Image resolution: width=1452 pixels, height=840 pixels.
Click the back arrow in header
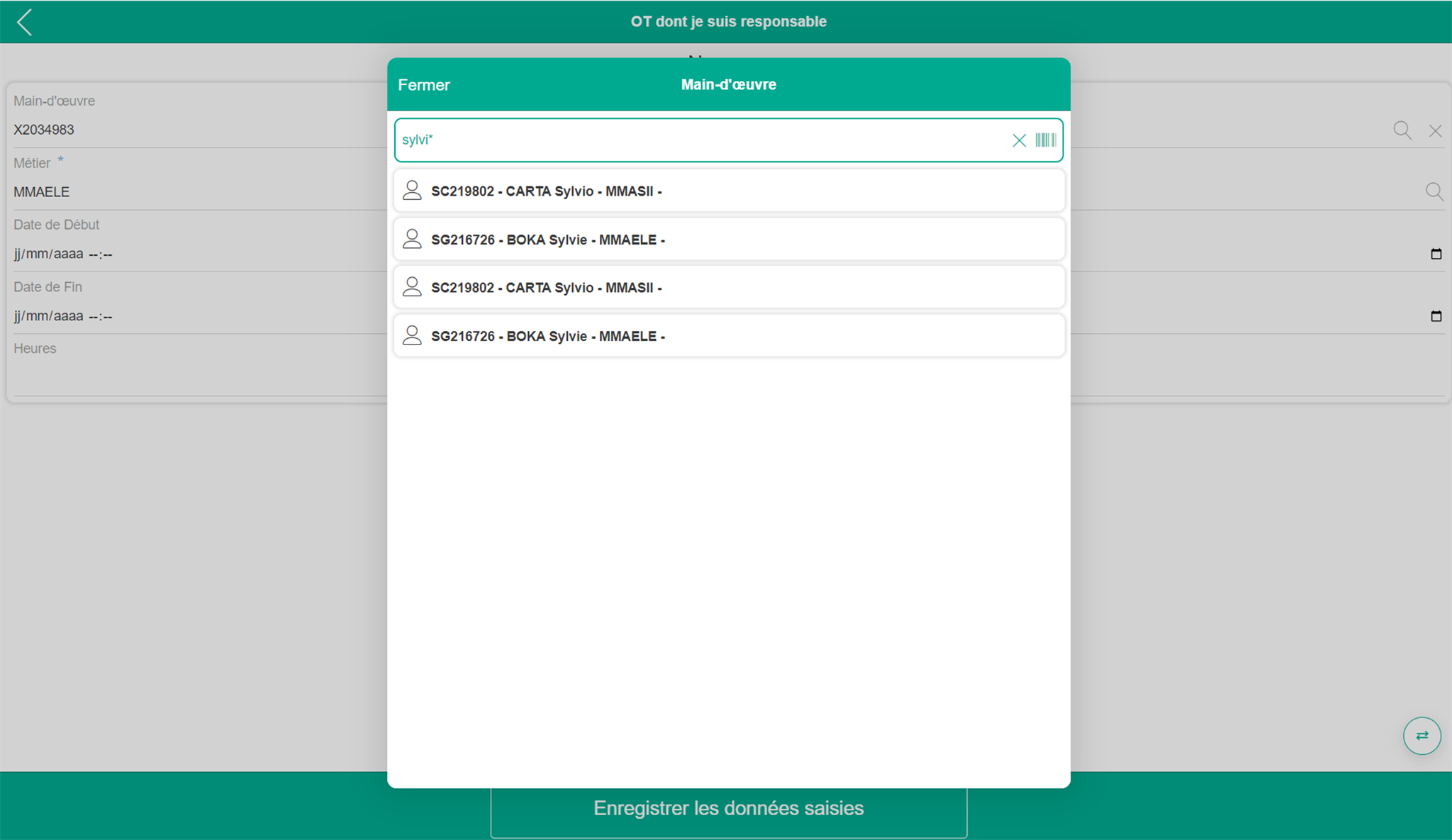coord(25,22)
